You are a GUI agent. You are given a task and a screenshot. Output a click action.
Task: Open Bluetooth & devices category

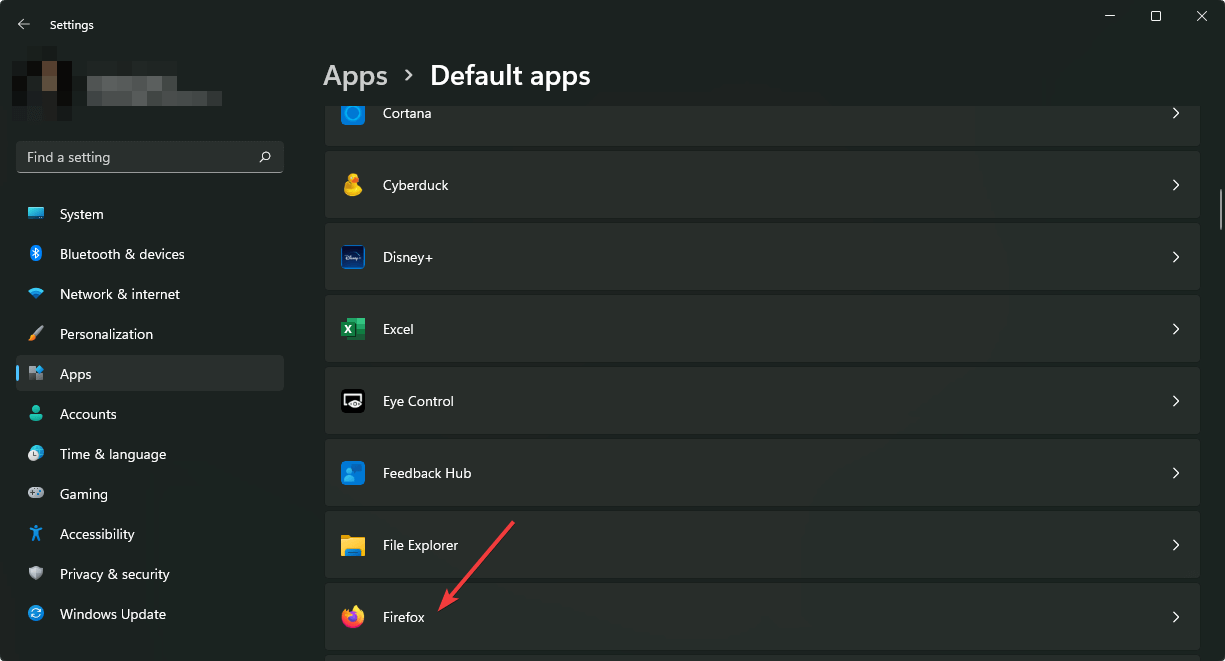click(x=150, y=254)
